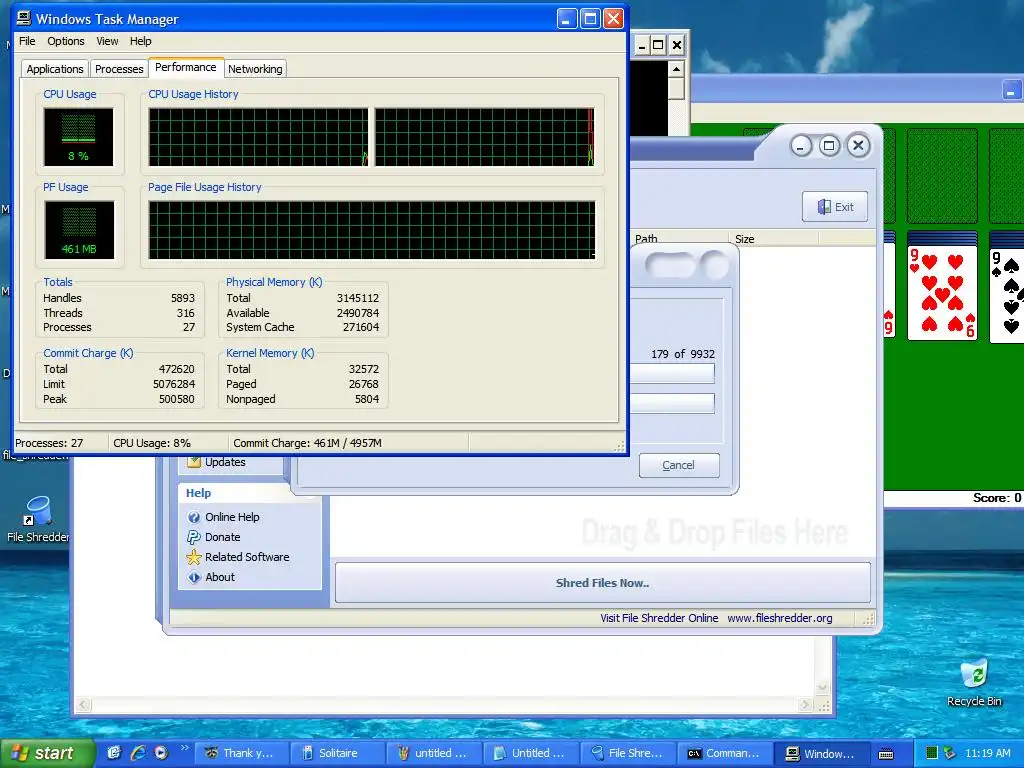Open the File menu in Task Manager

pyautogui.click(x=27, y=41)
